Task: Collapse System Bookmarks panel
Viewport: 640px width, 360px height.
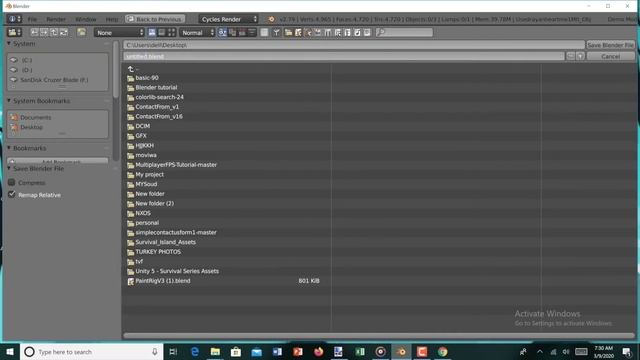Action: [9, 100]
